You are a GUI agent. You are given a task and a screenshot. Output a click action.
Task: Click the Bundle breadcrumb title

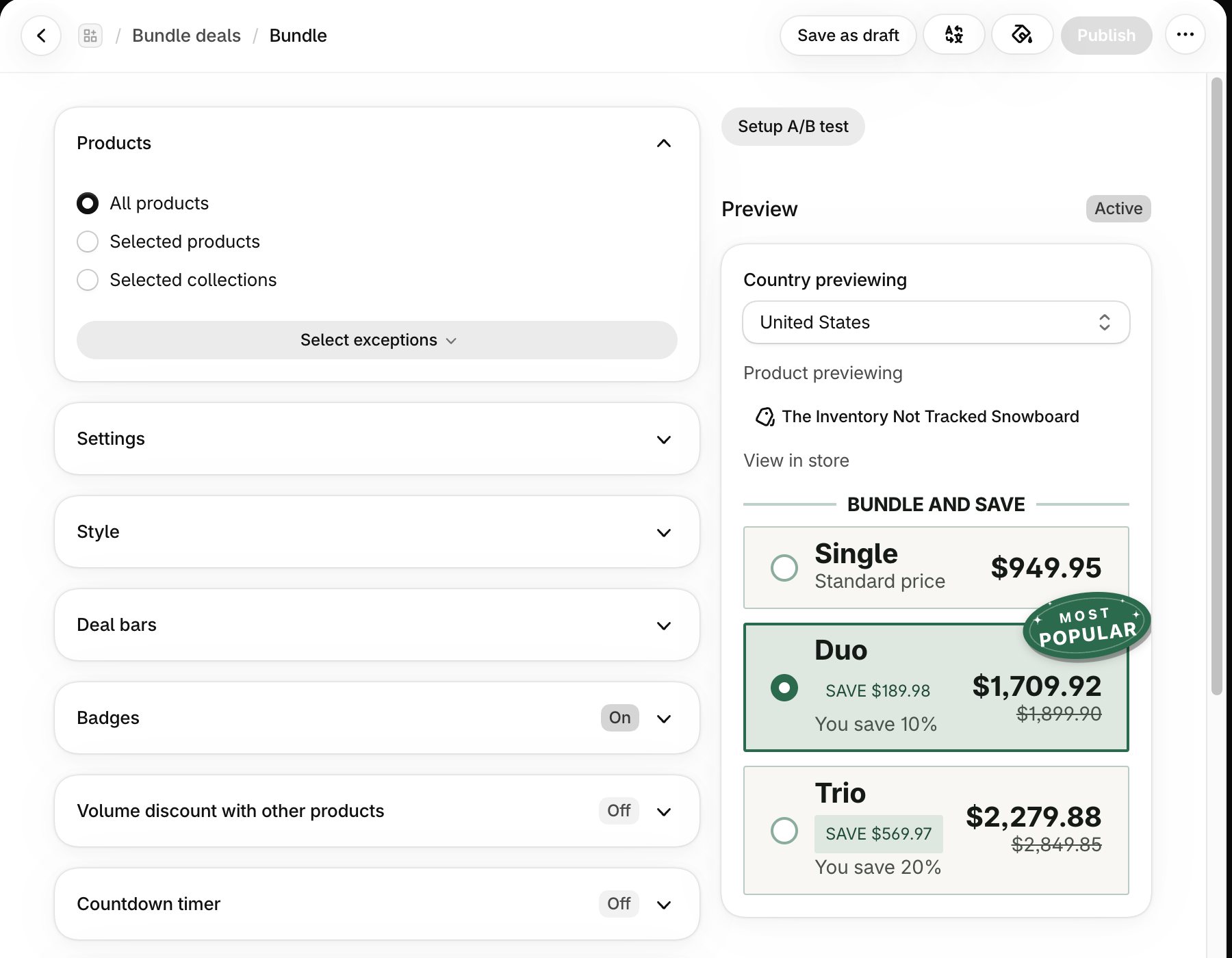(x=298, y=36)
